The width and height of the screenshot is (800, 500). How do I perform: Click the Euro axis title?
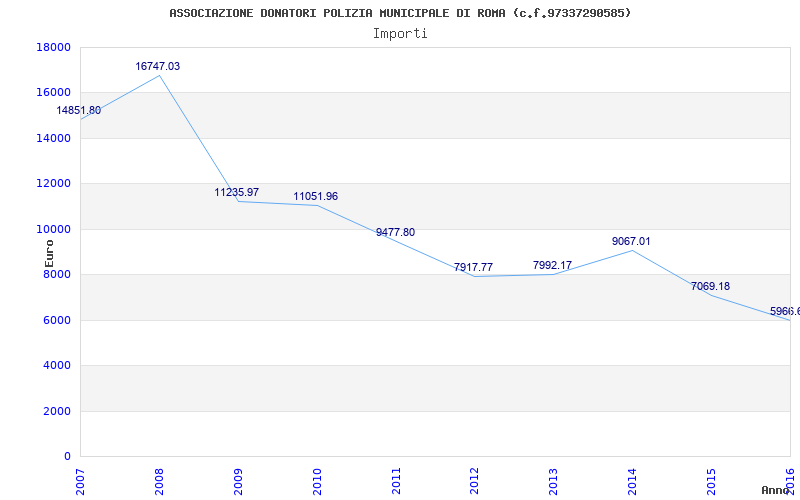click(x=49, y=253)
